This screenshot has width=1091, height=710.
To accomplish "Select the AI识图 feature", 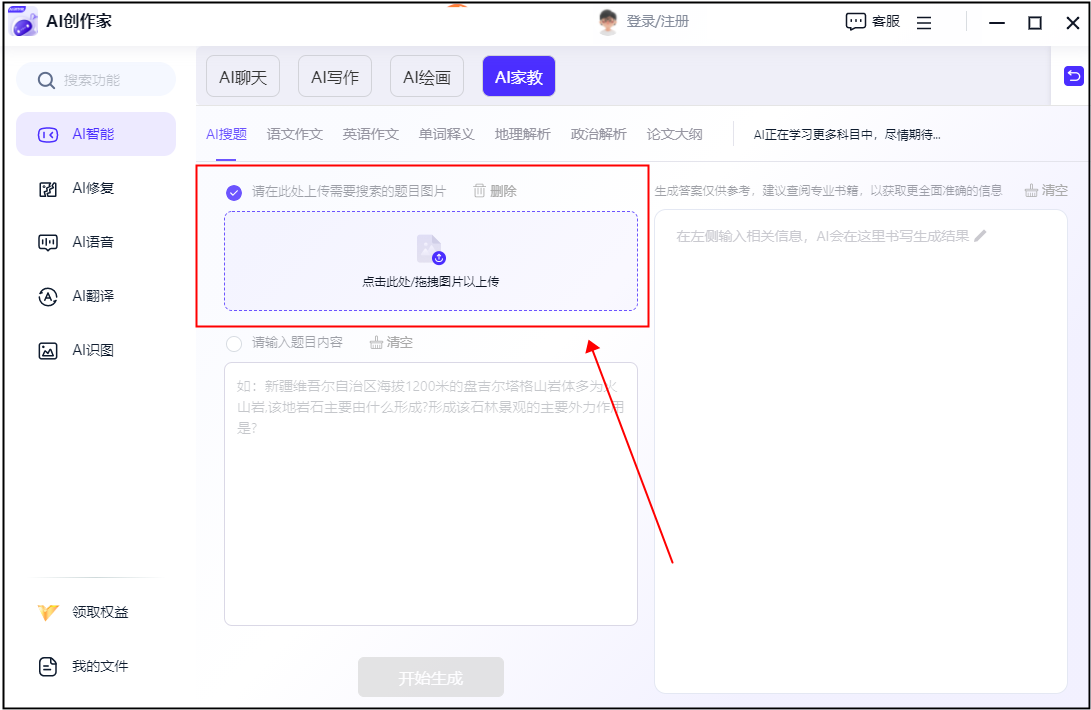I will click(x=96, y=350).
